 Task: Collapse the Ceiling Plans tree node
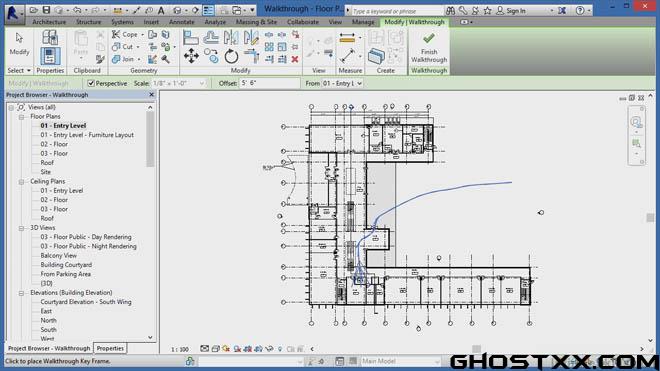[21, 181]
